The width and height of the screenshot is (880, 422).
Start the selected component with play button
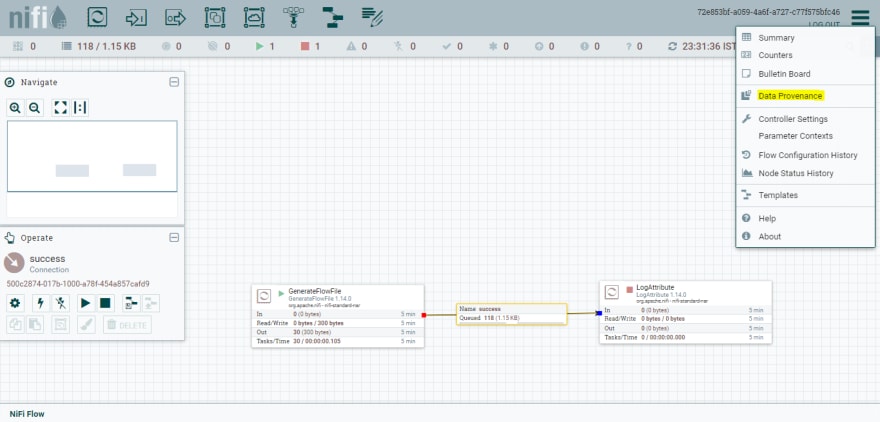click(85, 303)
